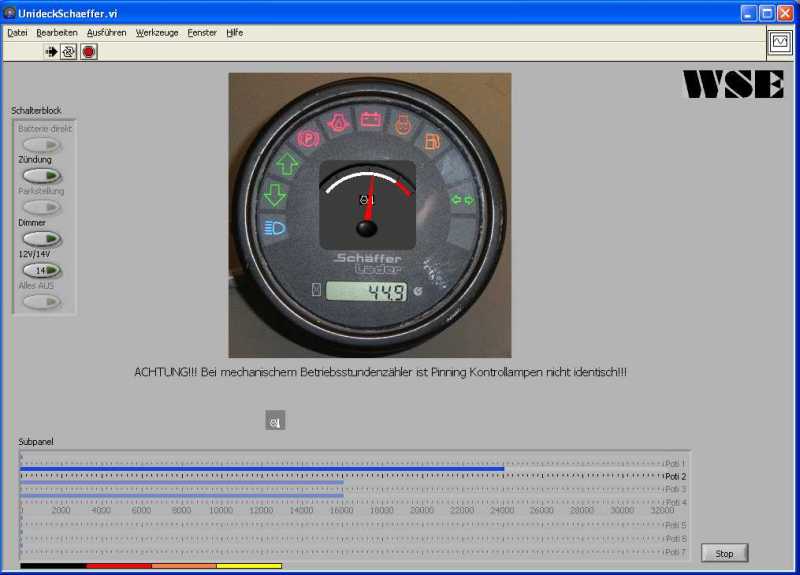Select the green down arrow indicator
The height and width of the screenshot is (575, 800).
[x=276, y=195]
